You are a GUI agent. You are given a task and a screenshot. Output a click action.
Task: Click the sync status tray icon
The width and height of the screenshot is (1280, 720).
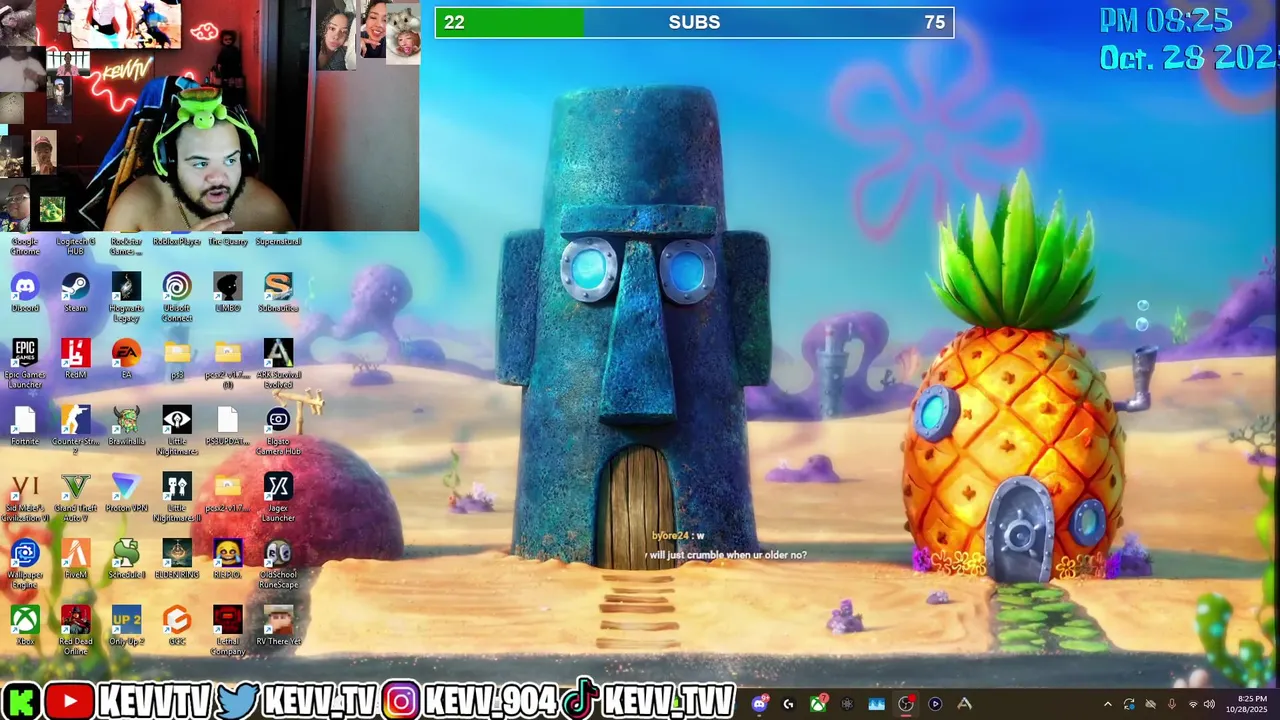(1129, 704)
